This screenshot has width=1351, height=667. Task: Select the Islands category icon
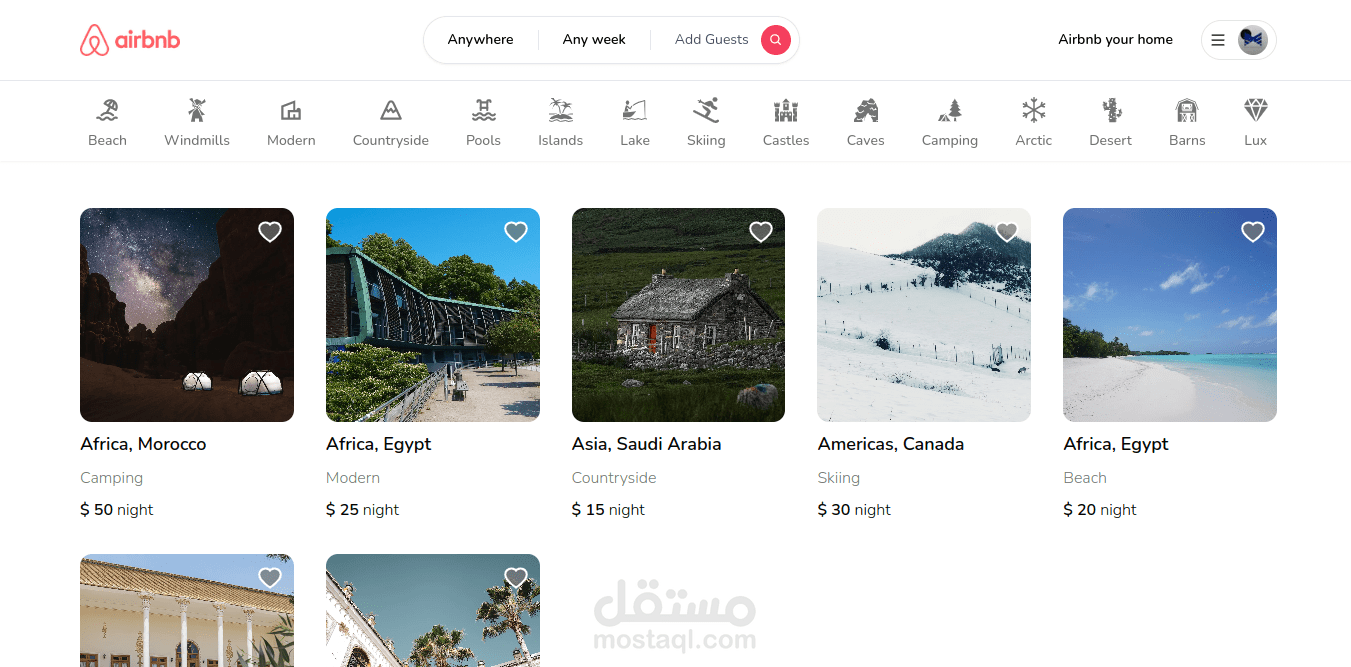(x=560, y=110)
